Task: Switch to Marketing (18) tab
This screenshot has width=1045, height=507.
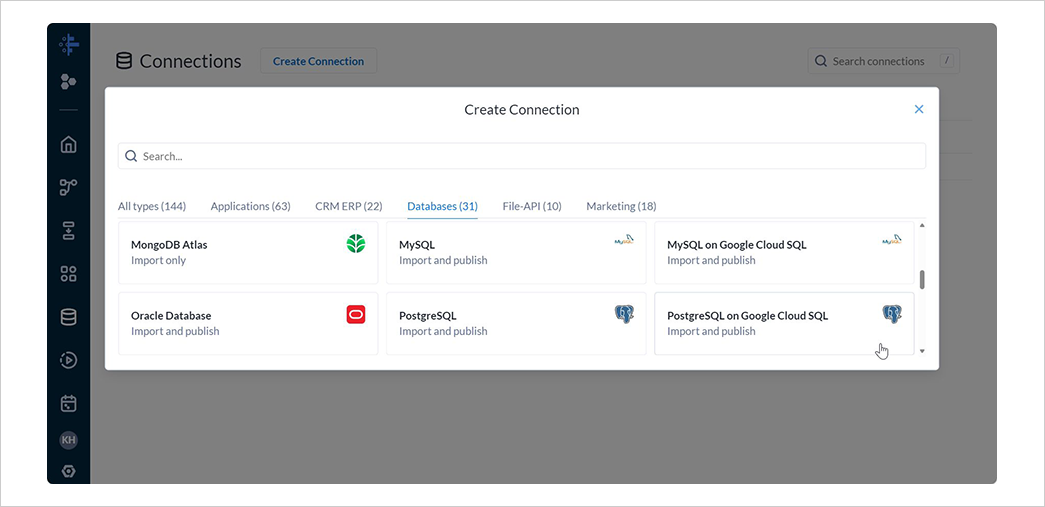Action: (x=621, y=206)
